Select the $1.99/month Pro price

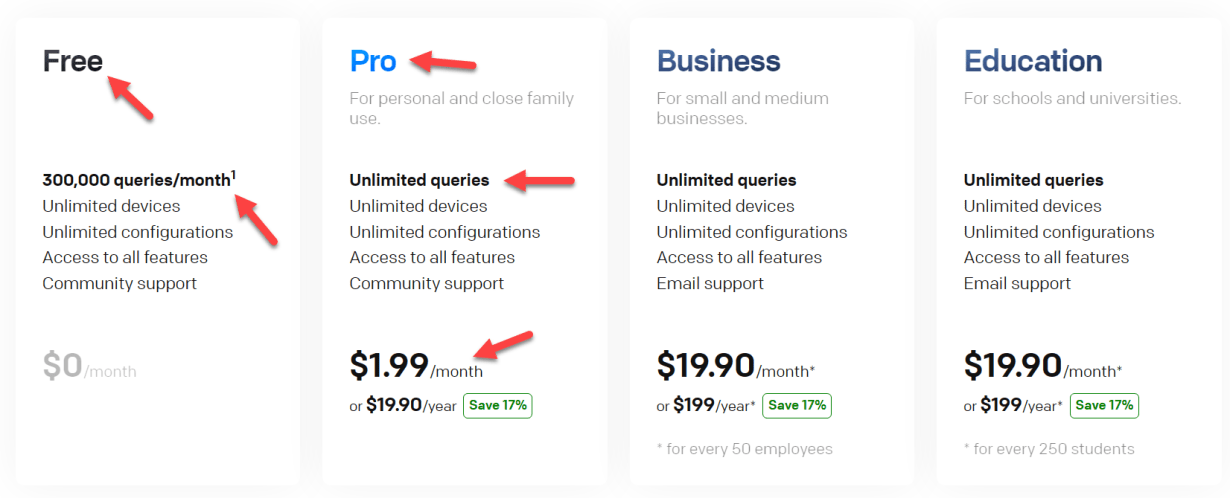coord(416,367)
